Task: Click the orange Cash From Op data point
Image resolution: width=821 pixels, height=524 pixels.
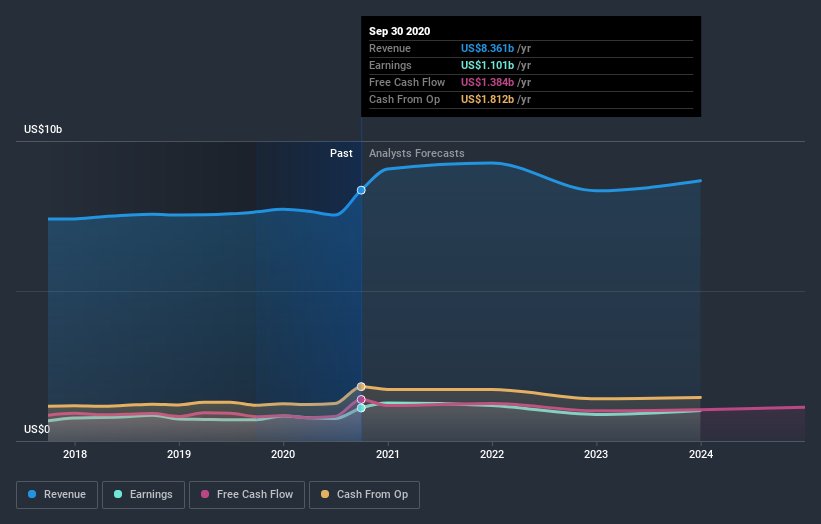Action: coord(361,386)
